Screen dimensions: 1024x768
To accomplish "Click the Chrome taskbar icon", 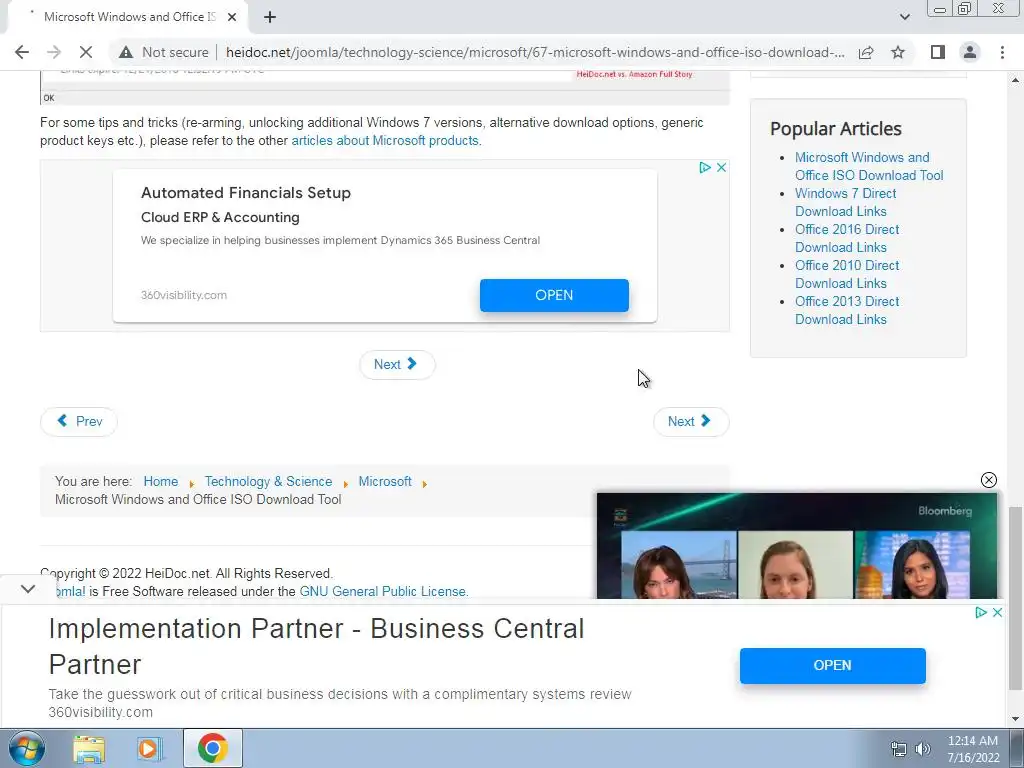I will click(x=213, y=748).
